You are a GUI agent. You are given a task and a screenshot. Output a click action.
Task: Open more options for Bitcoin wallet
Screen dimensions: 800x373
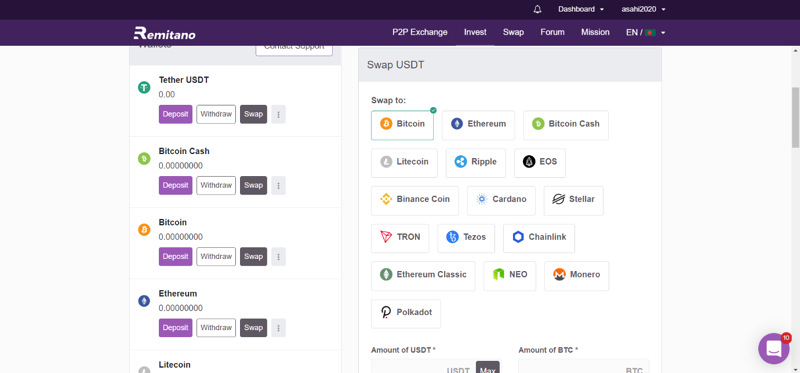[x=279, y=257]
